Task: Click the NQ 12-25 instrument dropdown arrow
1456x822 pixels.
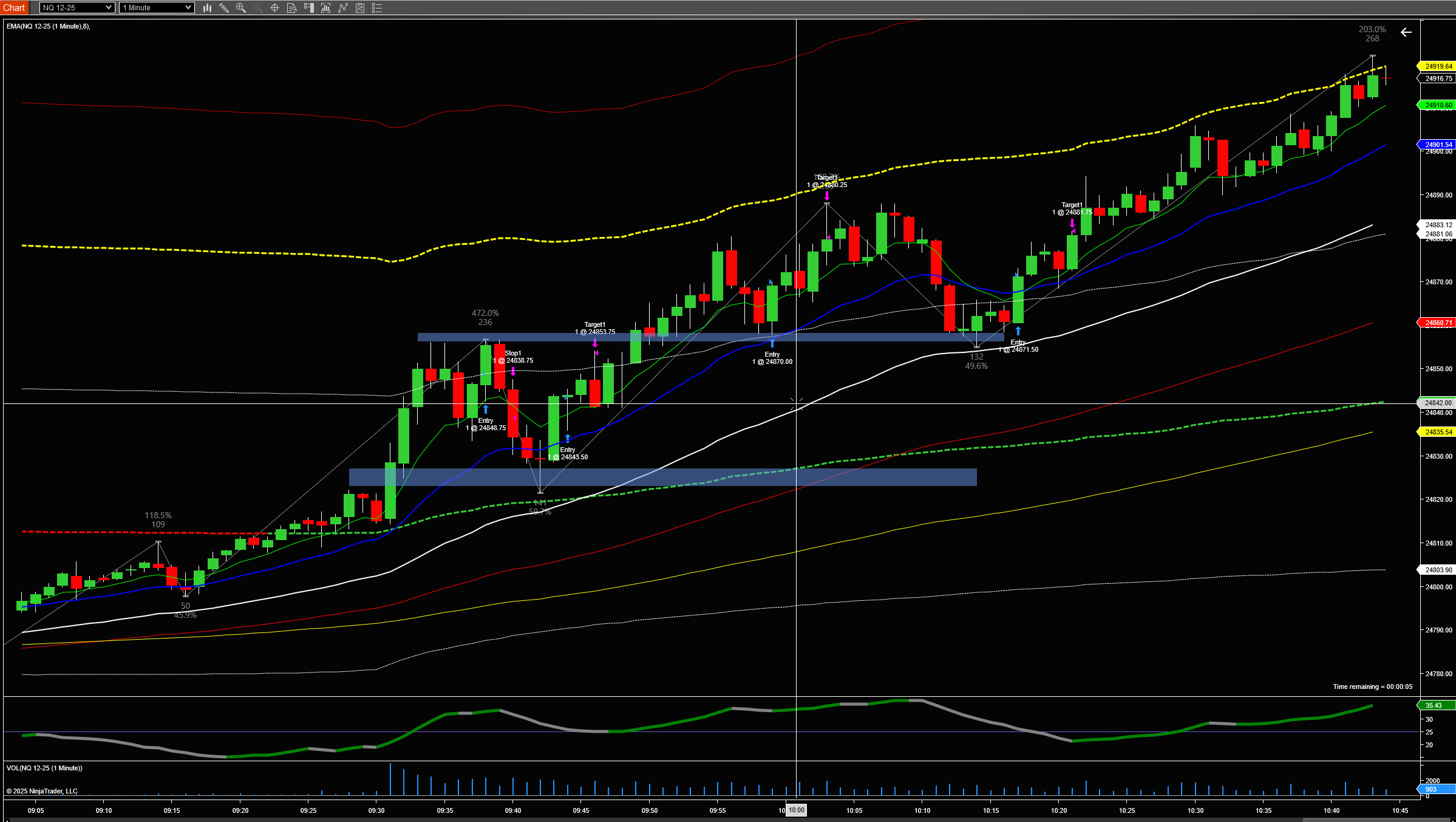Action: [109, 8]
